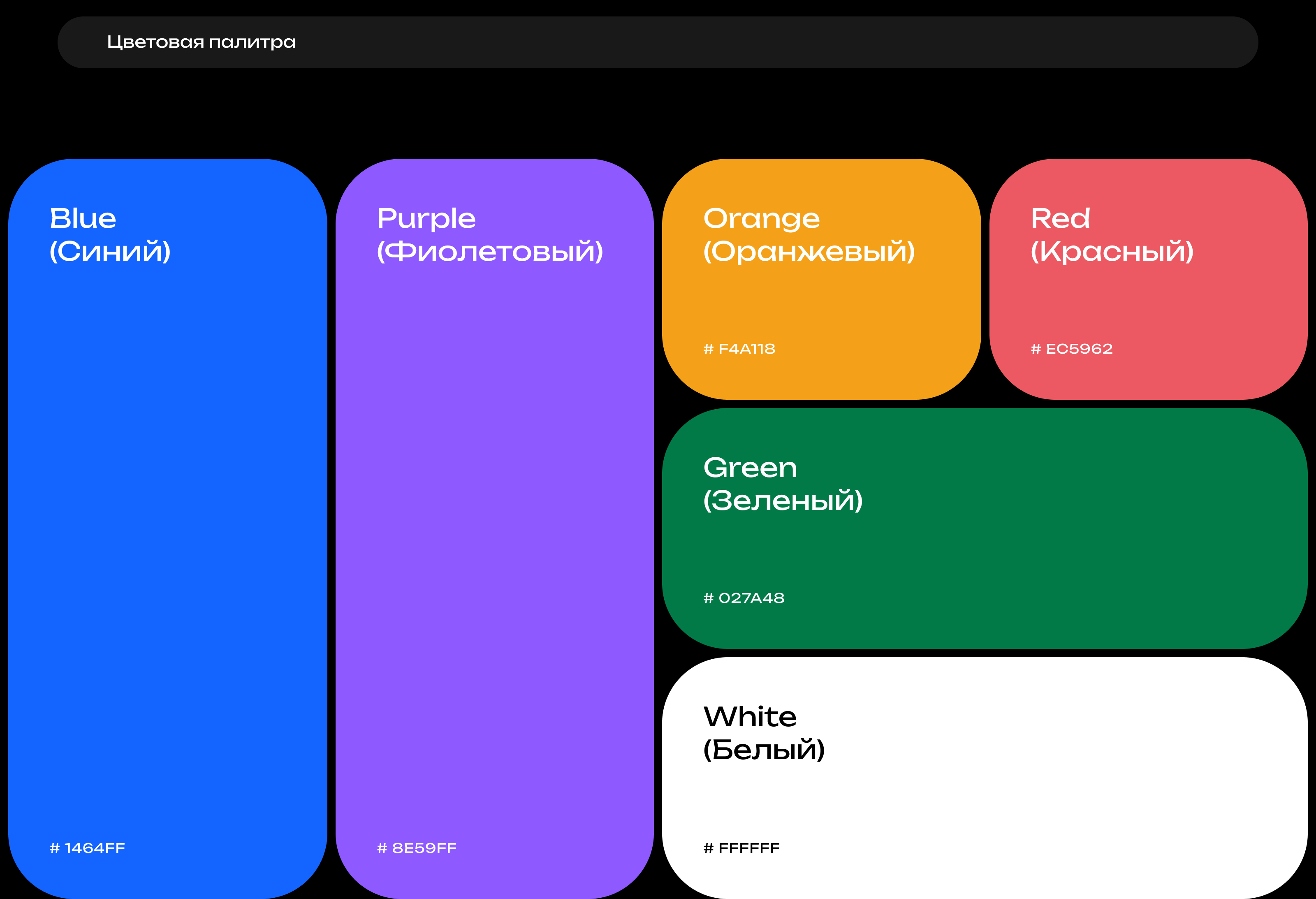Click the hex code # 8E59FF
The height and width of the screenshot is (899, 1316).
[x=417, y=848]
